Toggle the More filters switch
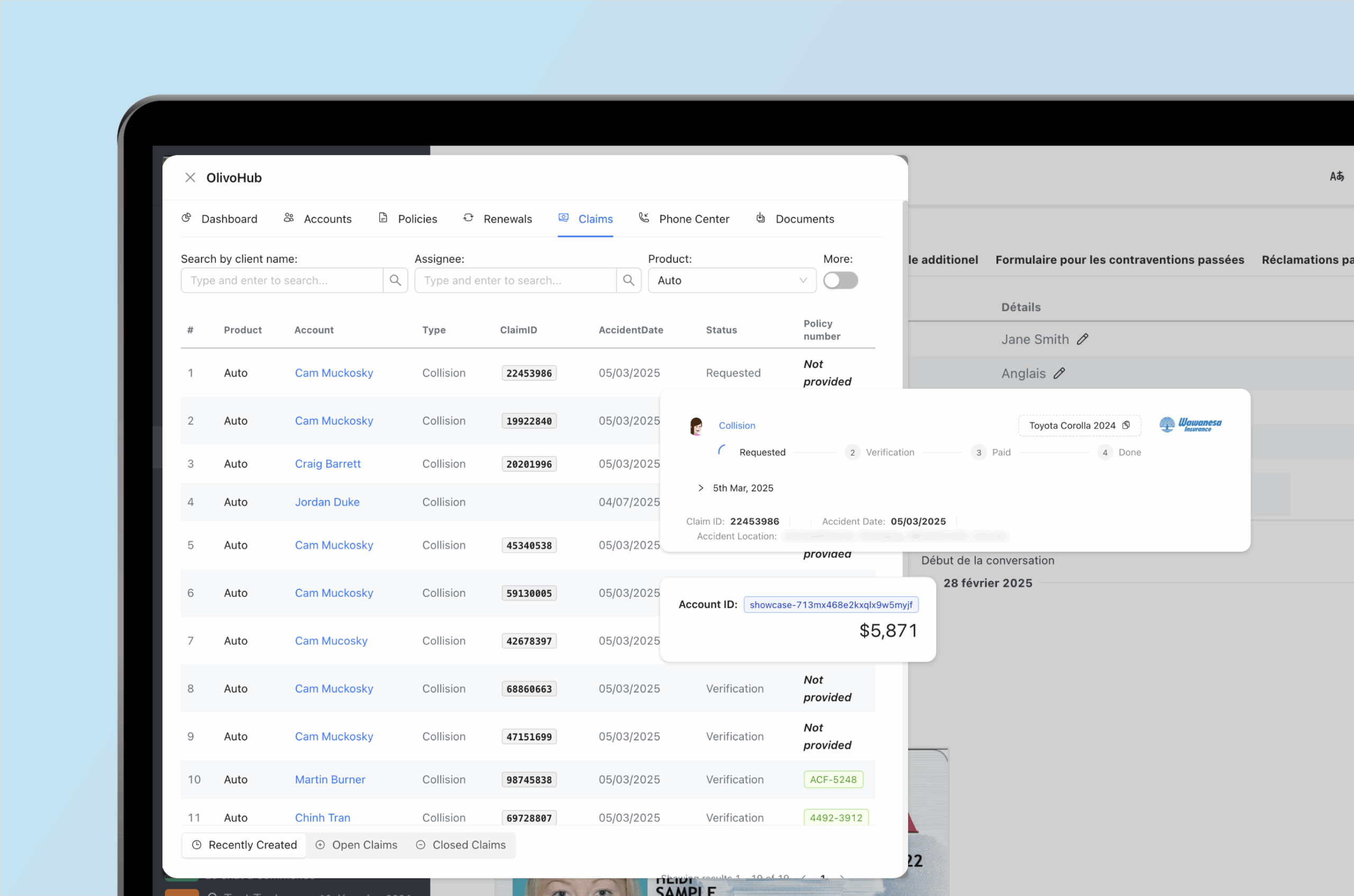This screenshot has height=896, width=1354. point(840,280)
